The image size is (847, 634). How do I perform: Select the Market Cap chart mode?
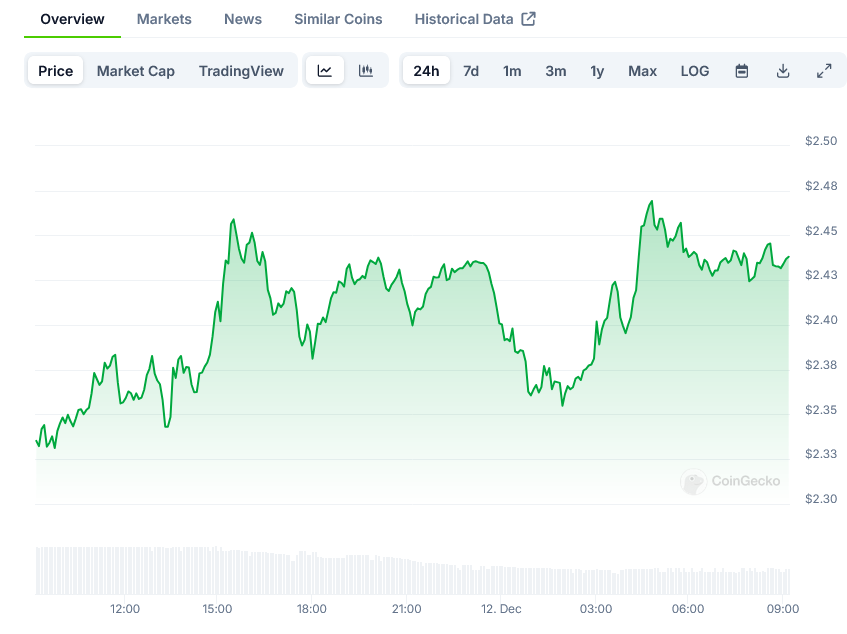pyautogui.click(x=136, y=71)
